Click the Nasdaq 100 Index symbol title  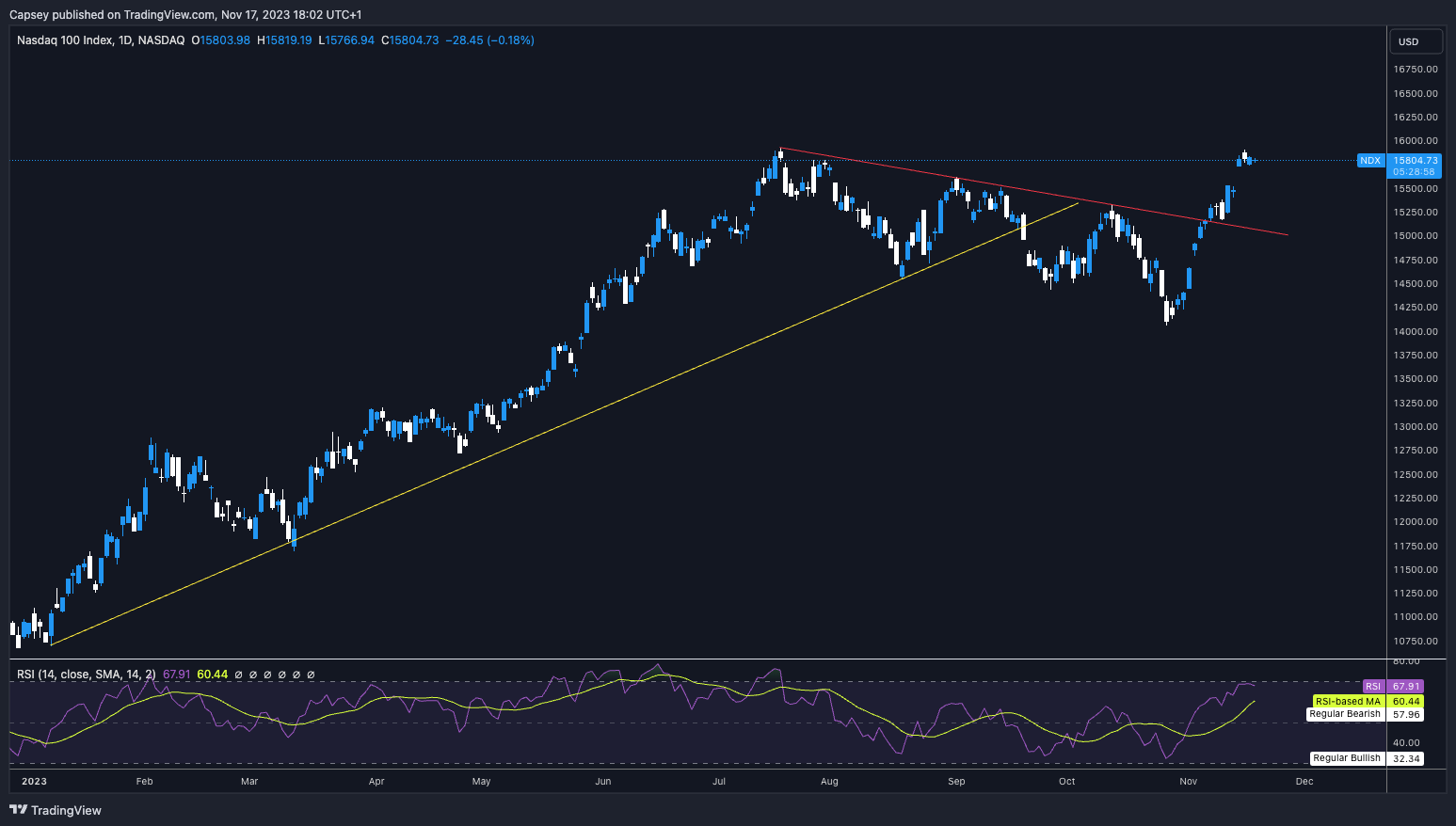click(x=101, y=40)
